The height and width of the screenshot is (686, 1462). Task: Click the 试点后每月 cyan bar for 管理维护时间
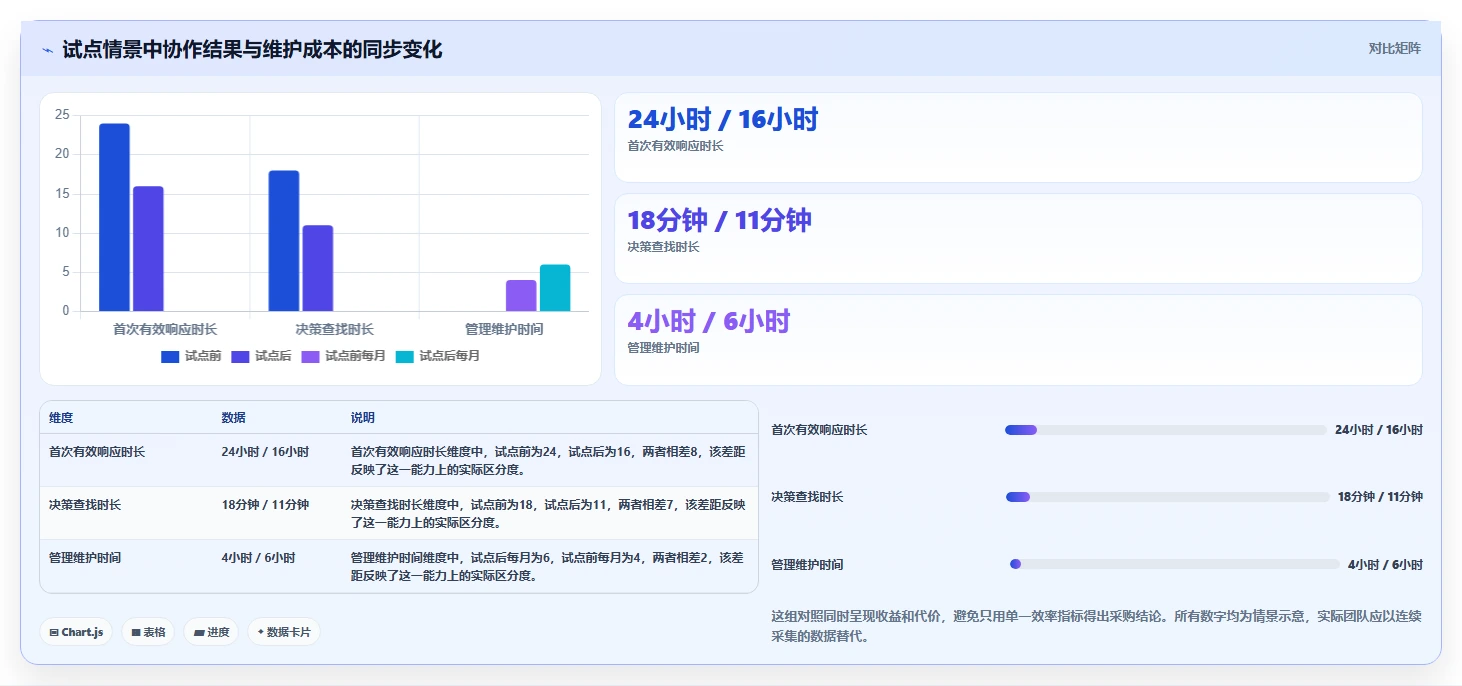pyautogui.click(x=555, y=288)
